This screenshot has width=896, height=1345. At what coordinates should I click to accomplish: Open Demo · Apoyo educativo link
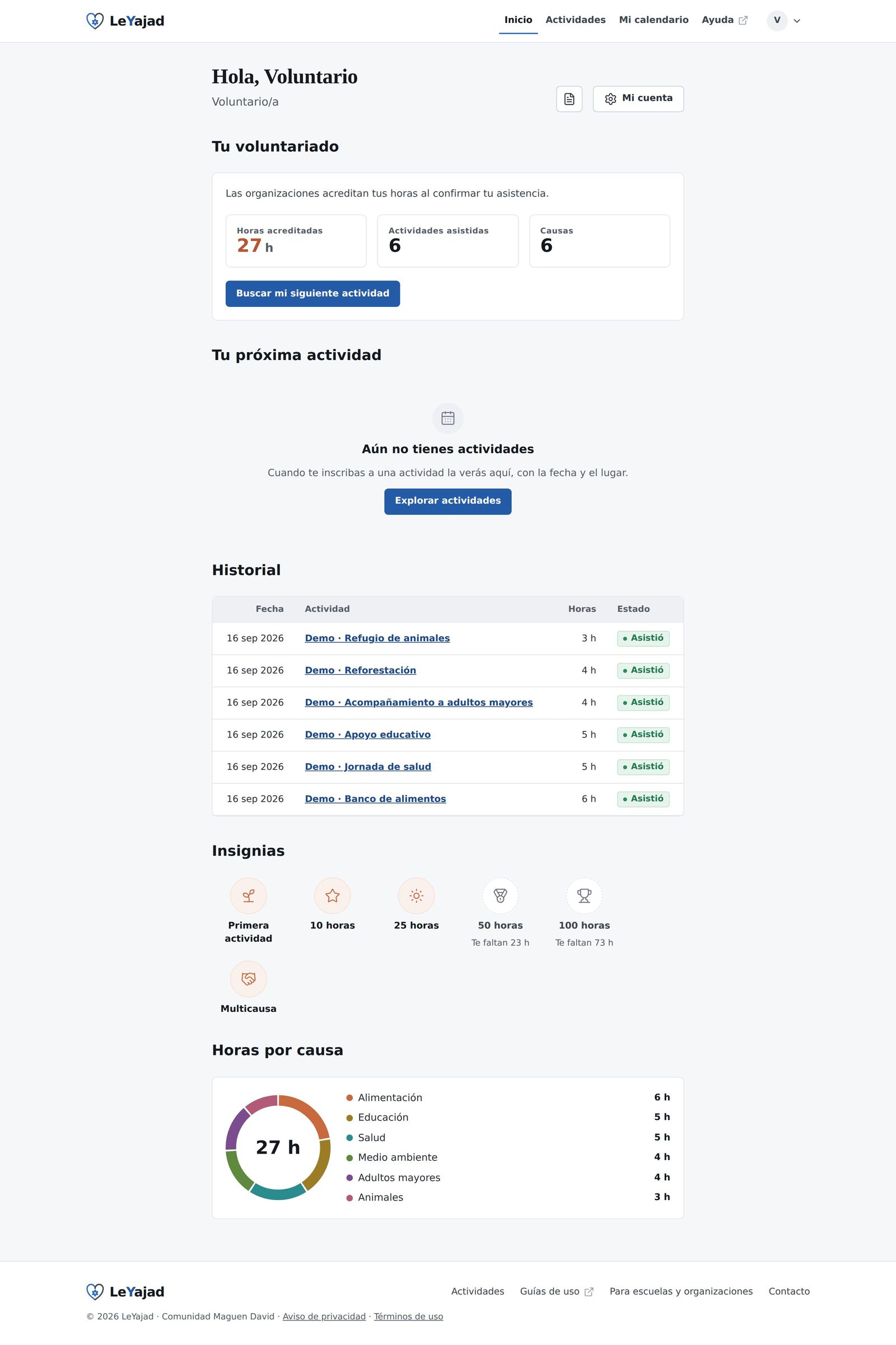[368, 734]
